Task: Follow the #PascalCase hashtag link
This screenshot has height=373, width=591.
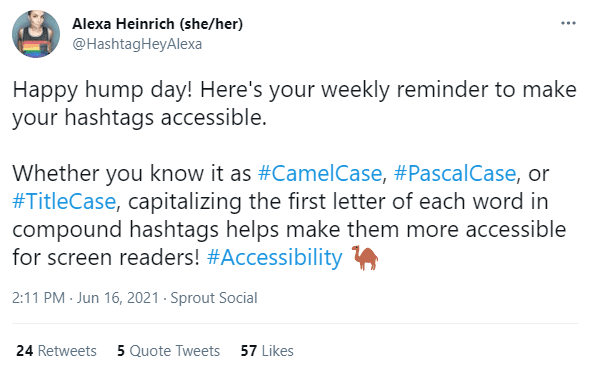Action: pyautogui.click(x=455, y=173)
